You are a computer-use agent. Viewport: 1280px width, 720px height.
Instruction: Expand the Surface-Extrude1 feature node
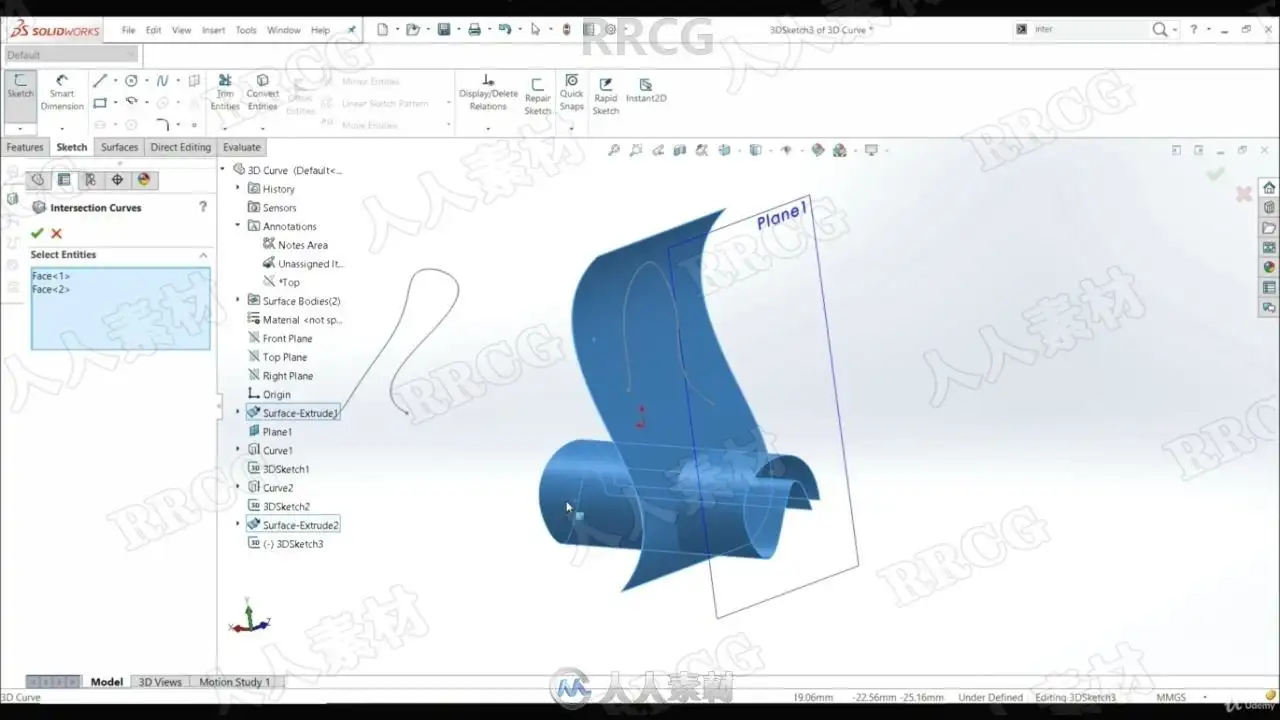click(x=238, y=412)
